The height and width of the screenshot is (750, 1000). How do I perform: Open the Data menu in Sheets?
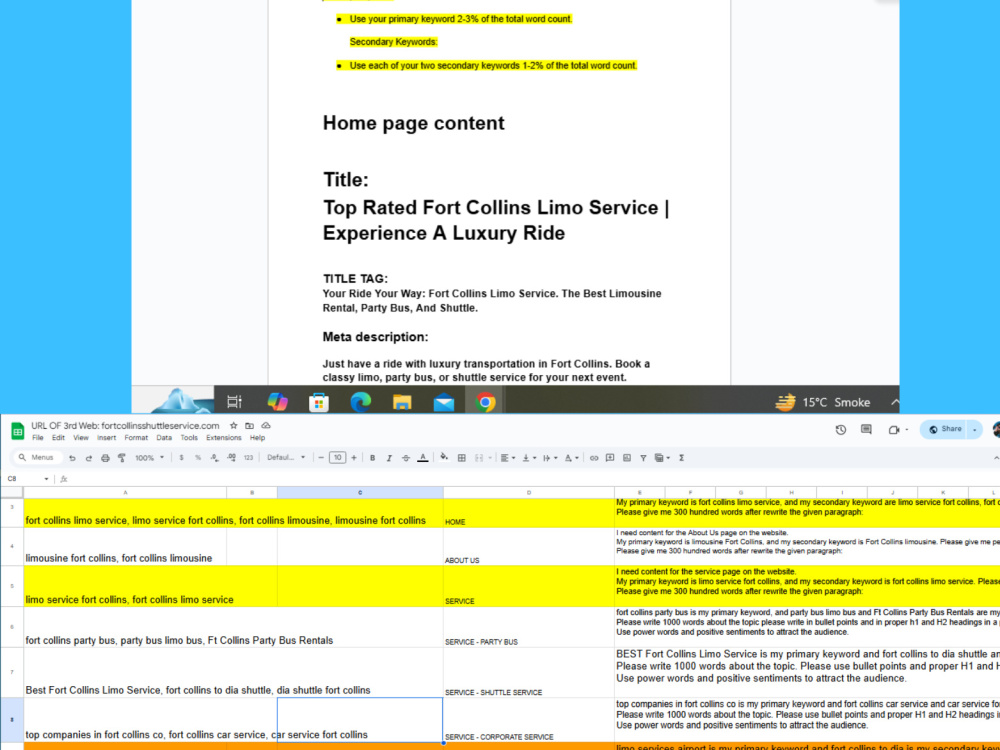coord(164,438)
